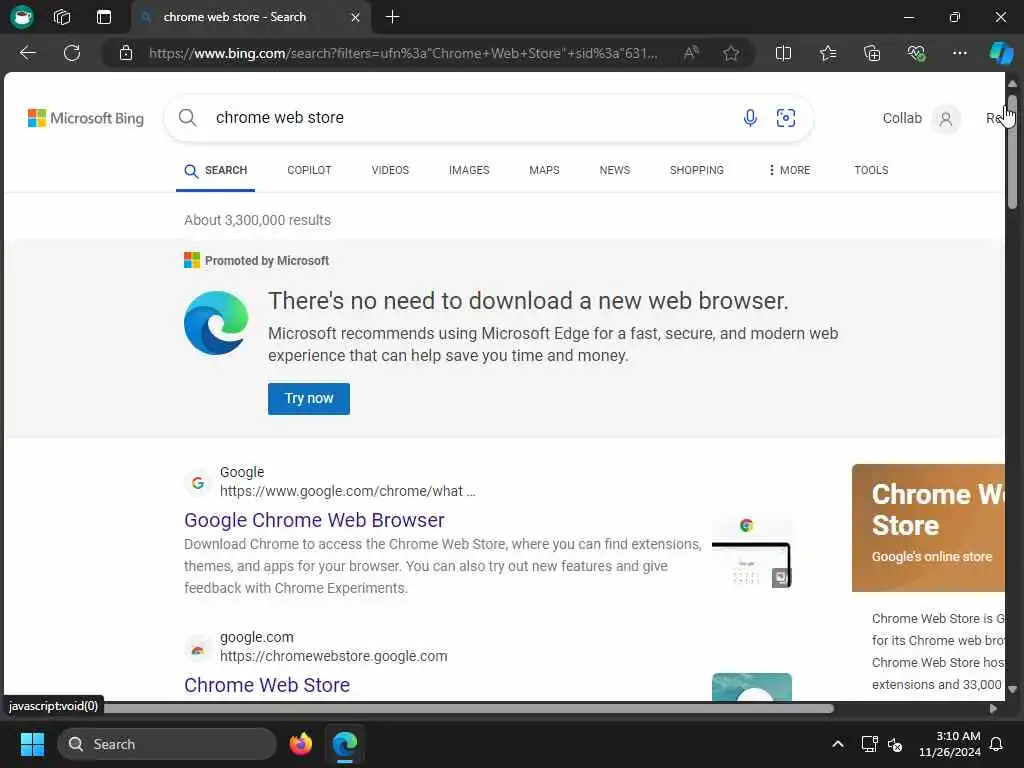The height and width of the screenshot is (768, 1024).
Task: Click the address bar URL
Action: click(x=403, y=53)
